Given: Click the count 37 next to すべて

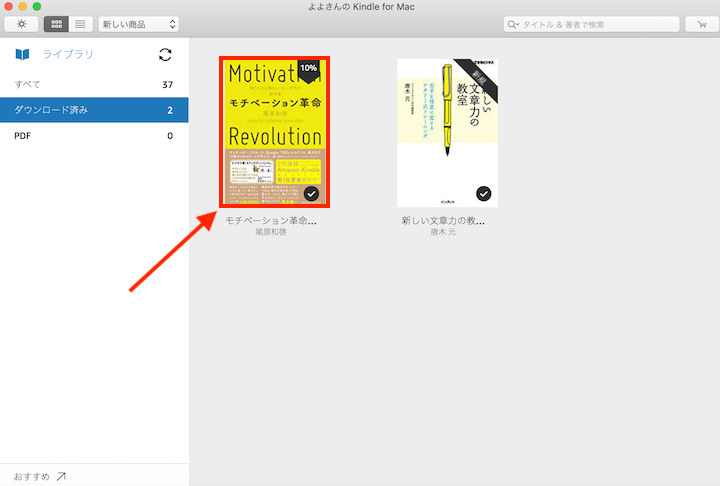Looking at the screenshot, I should [168, 85].
